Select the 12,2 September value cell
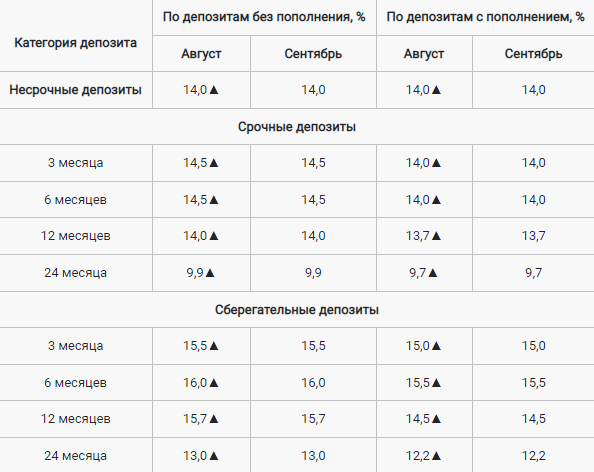 pos(533,456)
